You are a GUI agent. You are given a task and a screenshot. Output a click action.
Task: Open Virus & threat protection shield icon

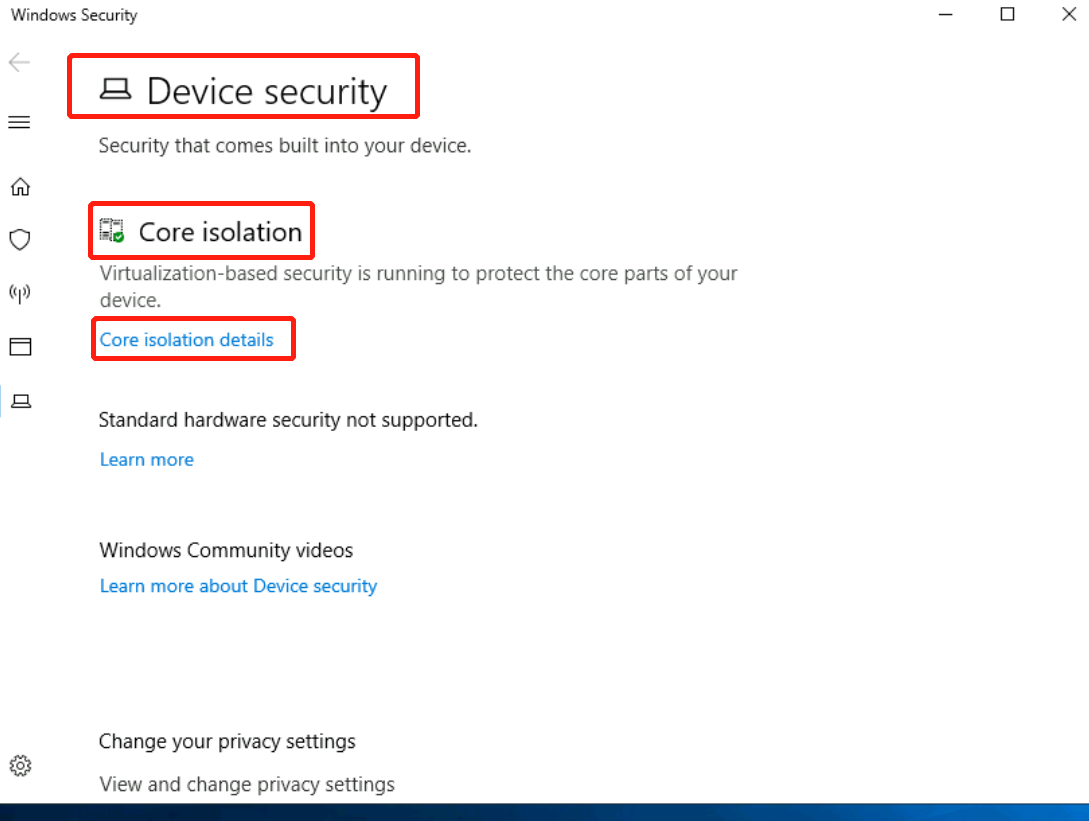(20, 240)
